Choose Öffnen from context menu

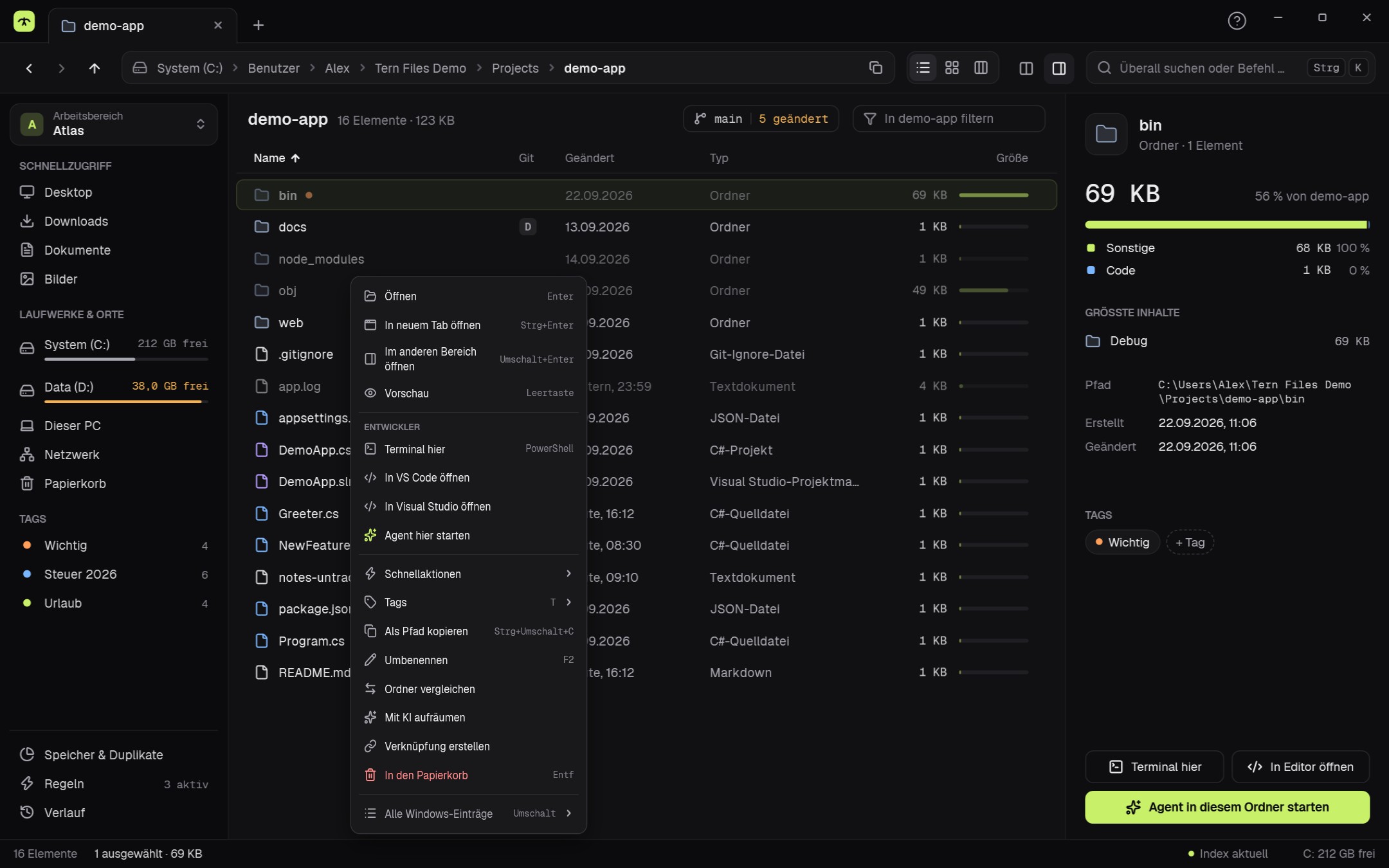pyautogui.click(x=468, y=296)
